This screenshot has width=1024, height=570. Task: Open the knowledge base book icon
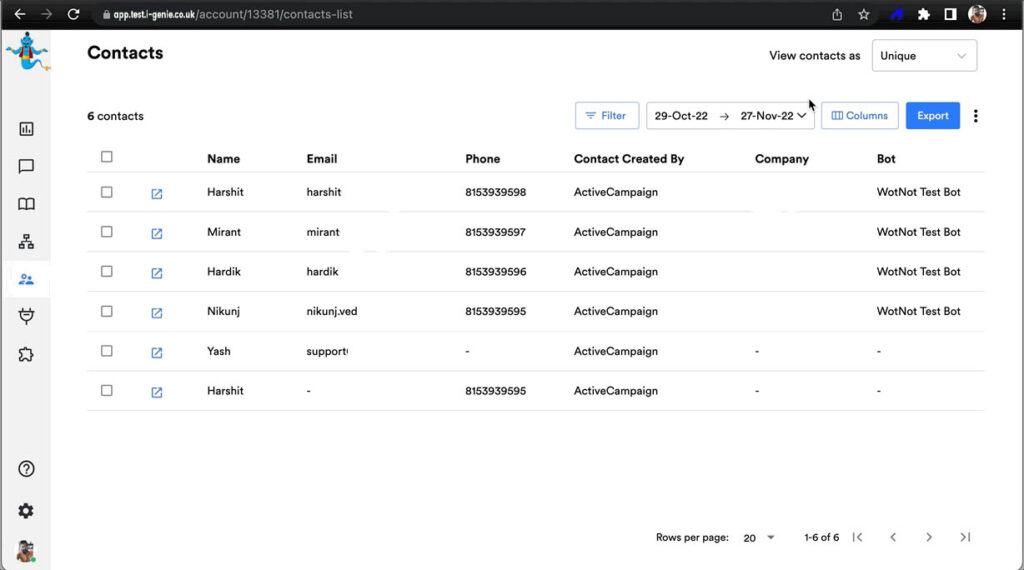tap(26, 204)
